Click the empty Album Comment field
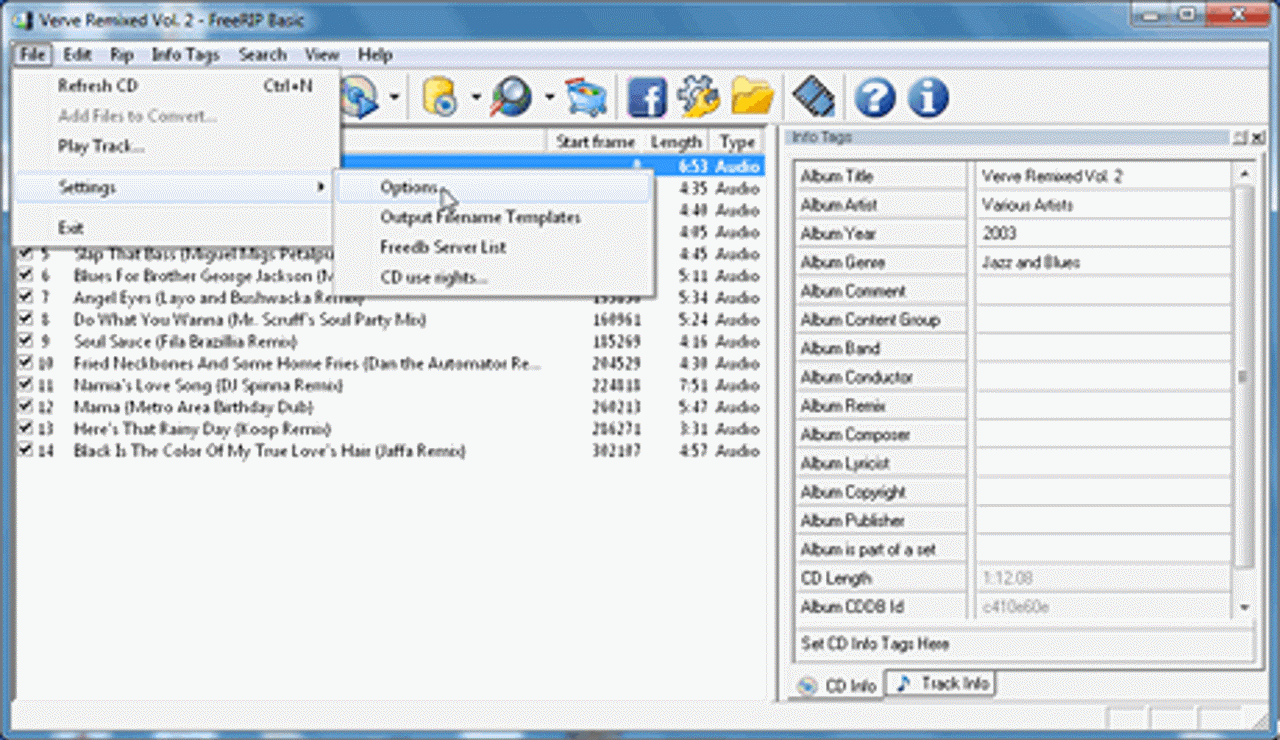 [1103, 292]
